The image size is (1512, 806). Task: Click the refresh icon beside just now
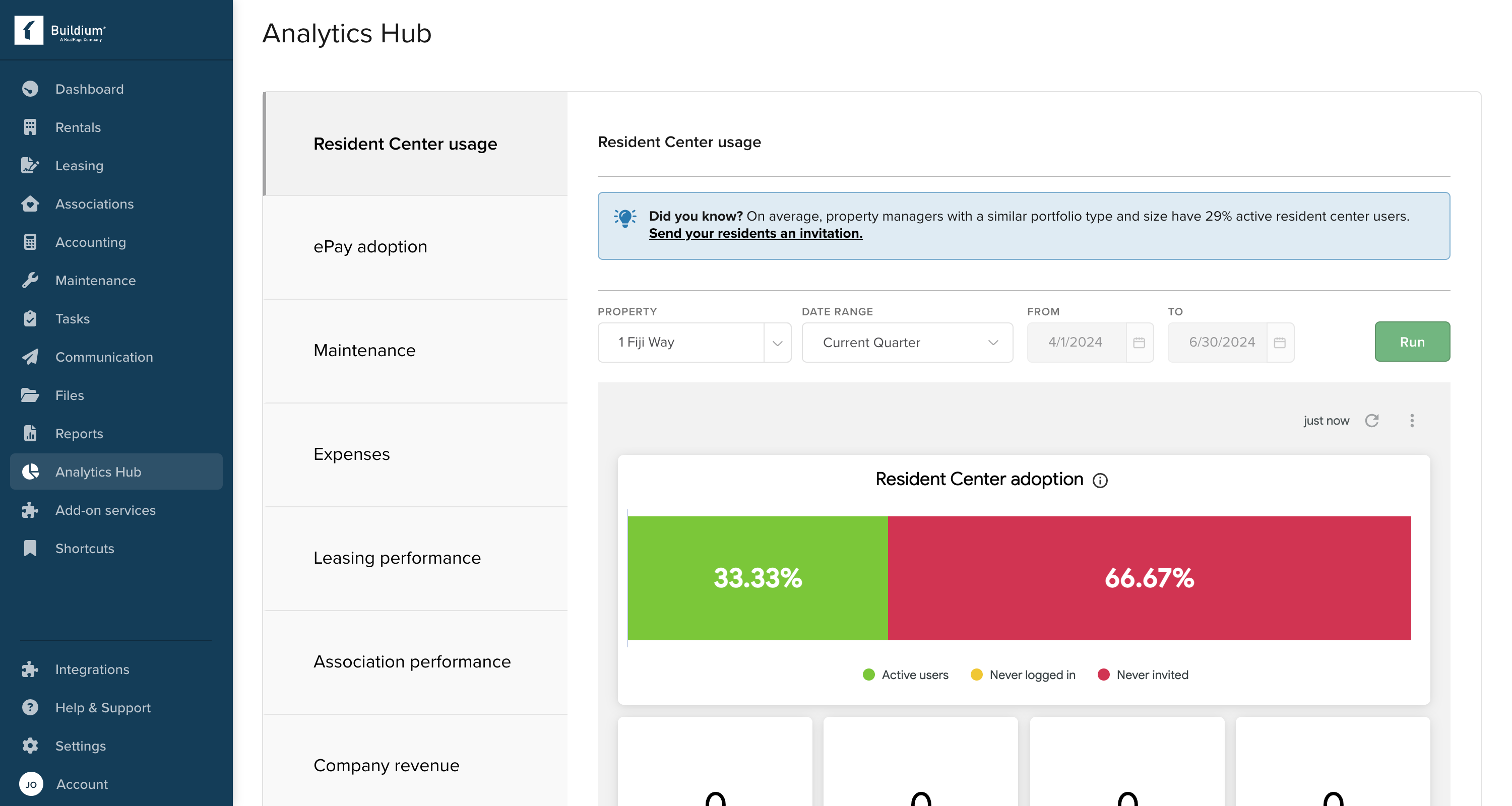(x=1372, y=421)
